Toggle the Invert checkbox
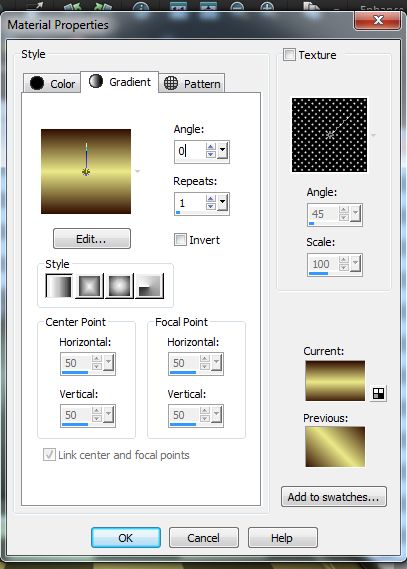 click(x=180, y=240)
